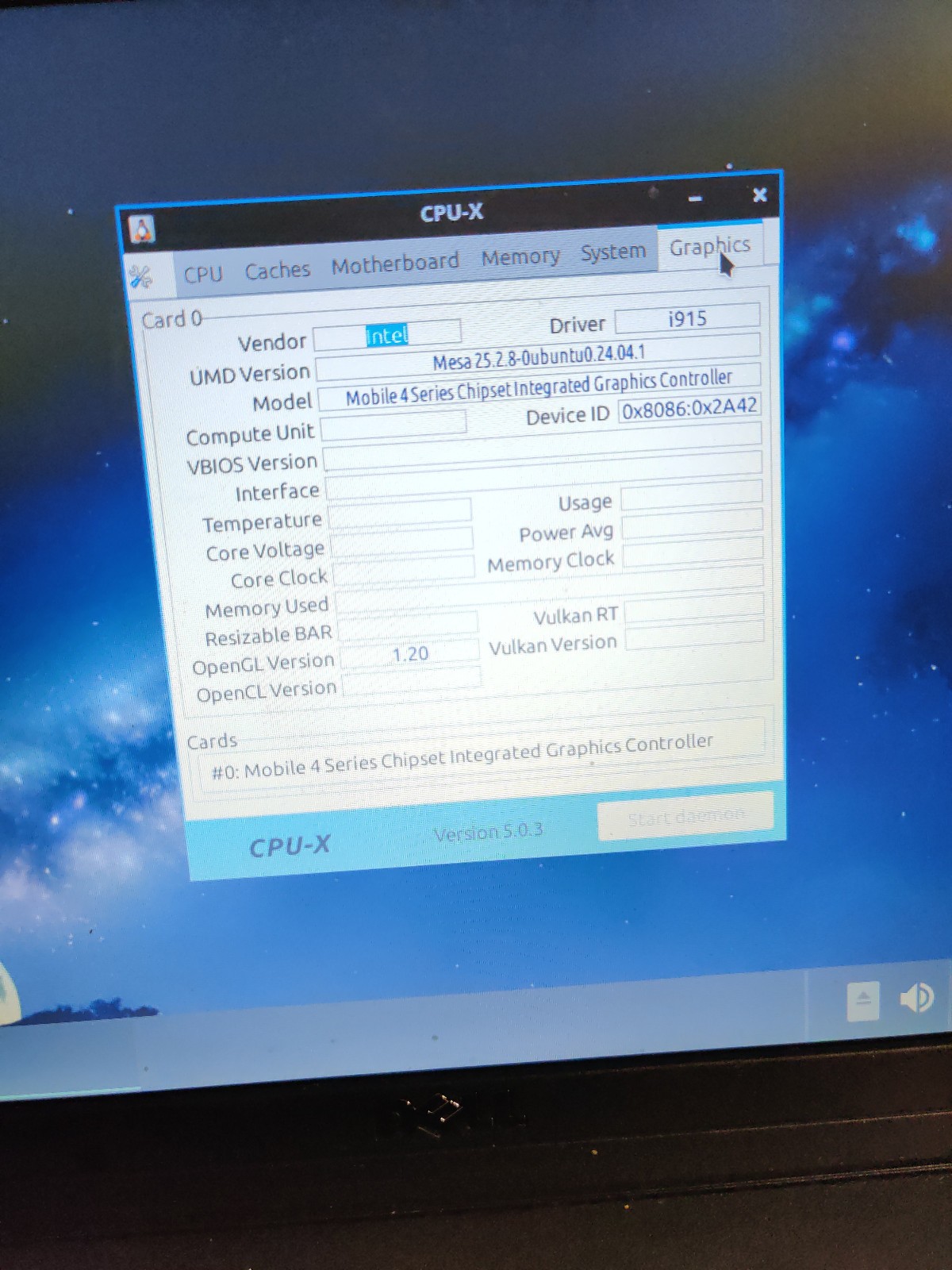Click the Card 0 group label
The image size is (952, 1270).
171,320
